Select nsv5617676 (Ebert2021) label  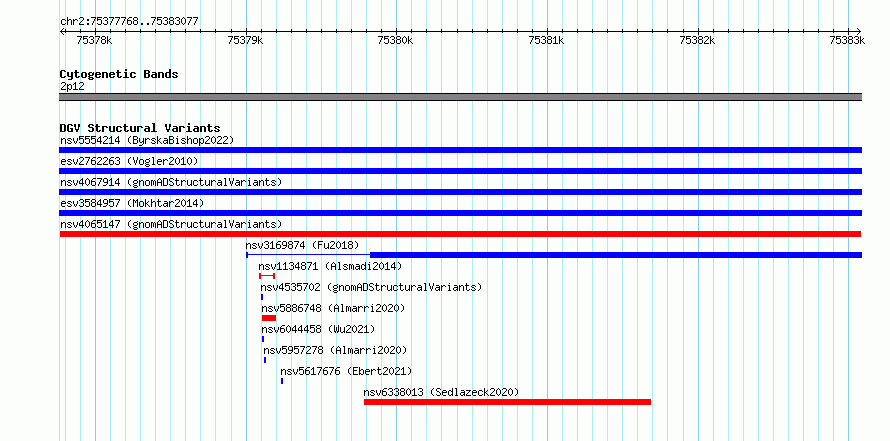346,371
